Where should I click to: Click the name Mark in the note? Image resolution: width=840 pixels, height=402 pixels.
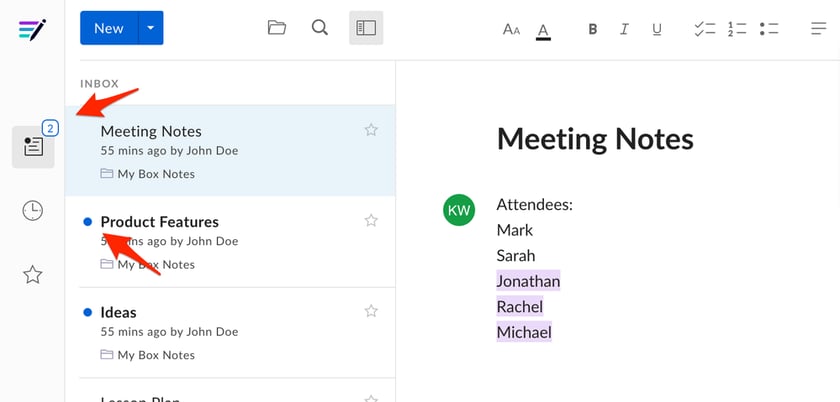point(515,230)
